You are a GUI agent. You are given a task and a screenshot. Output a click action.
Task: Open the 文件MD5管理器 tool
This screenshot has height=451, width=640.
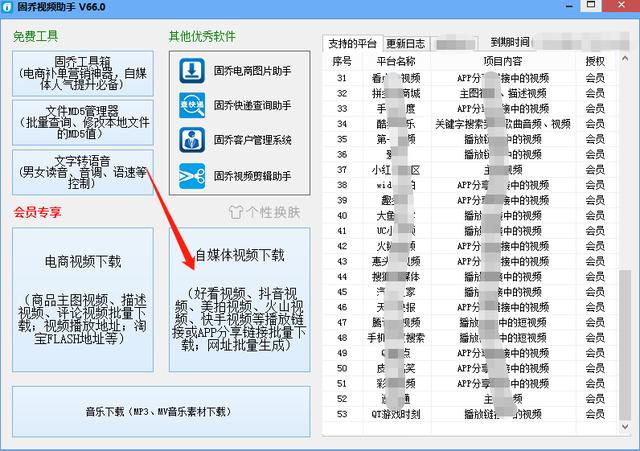point(83,122)
